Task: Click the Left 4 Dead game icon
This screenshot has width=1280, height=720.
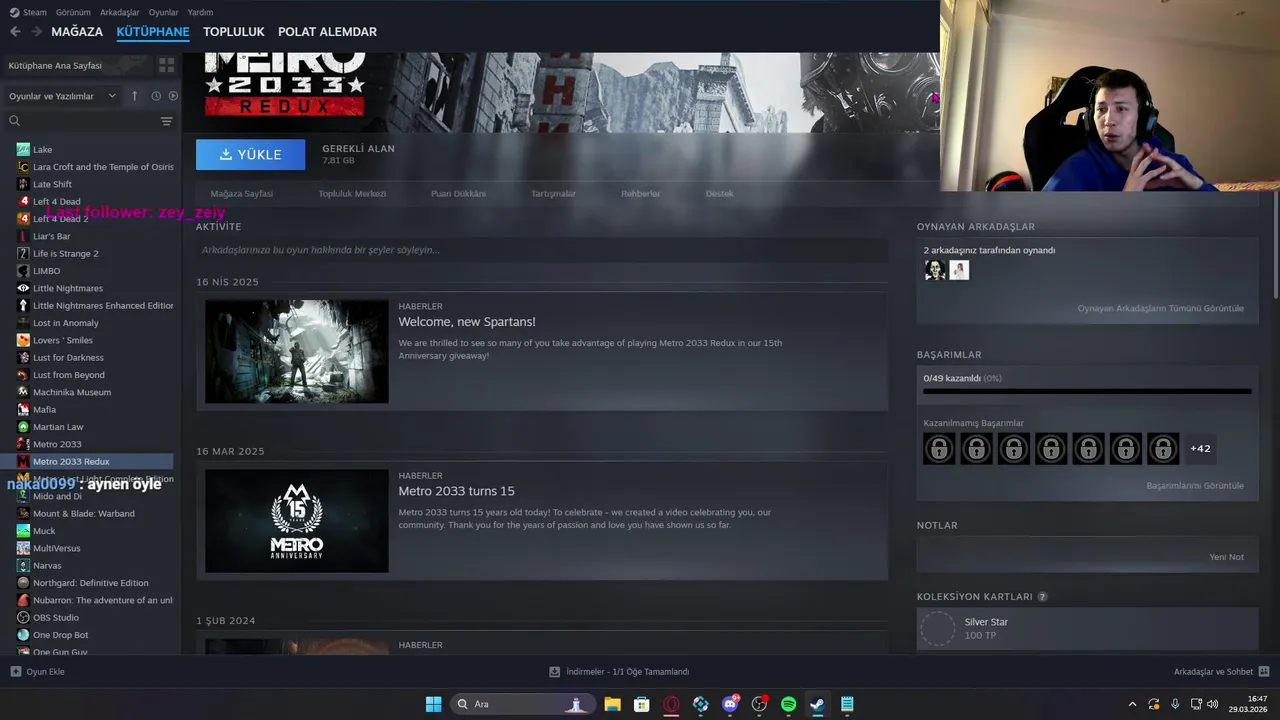Action: [x=23, y=201]
